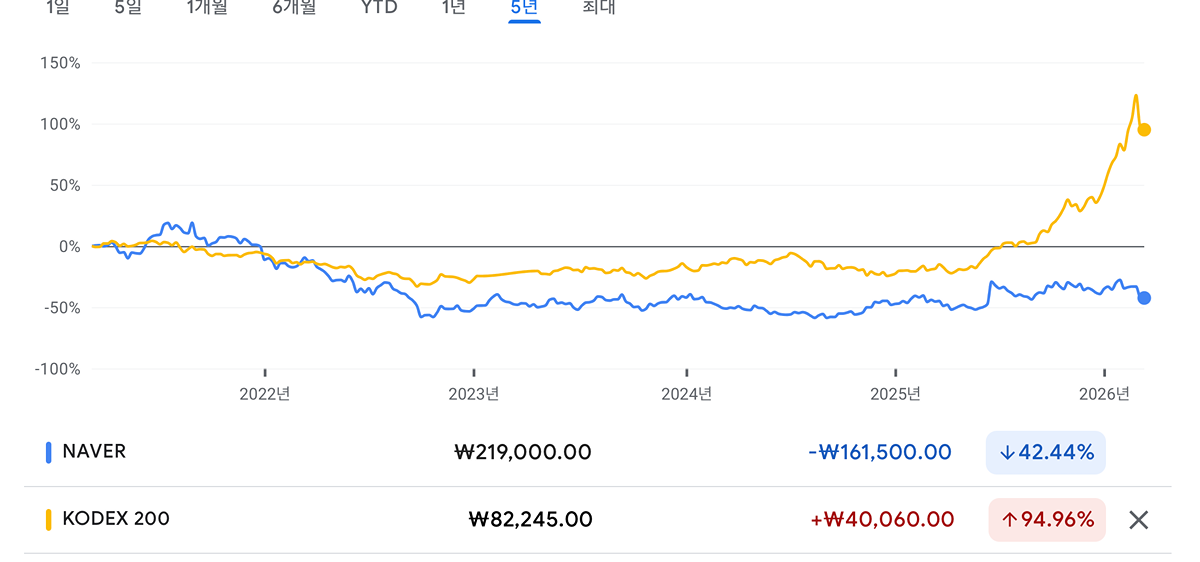Click the NAVER 42.44% decrease badge

(1046, 453)
